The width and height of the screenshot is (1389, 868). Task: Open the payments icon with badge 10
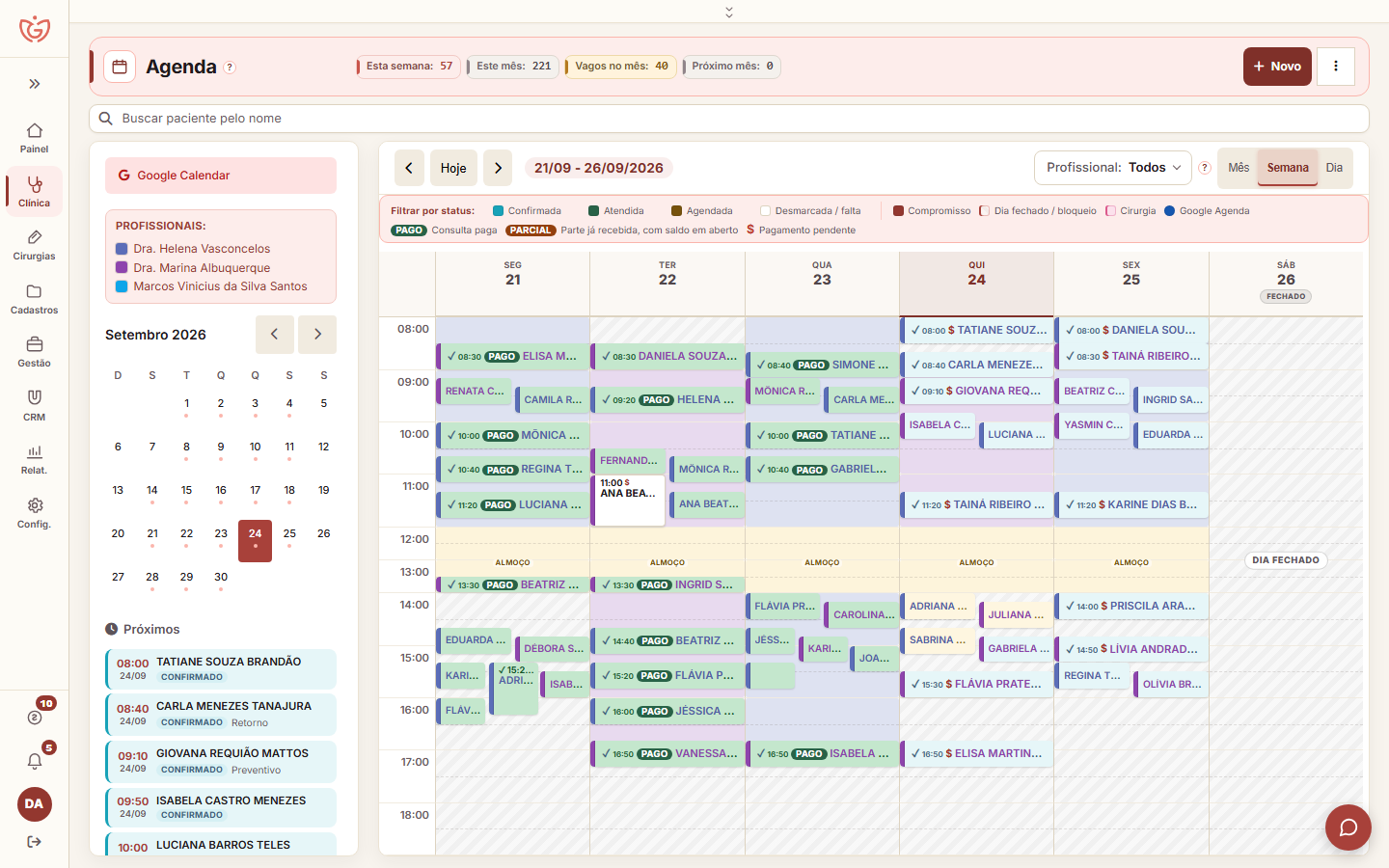(x=35, y=717)
